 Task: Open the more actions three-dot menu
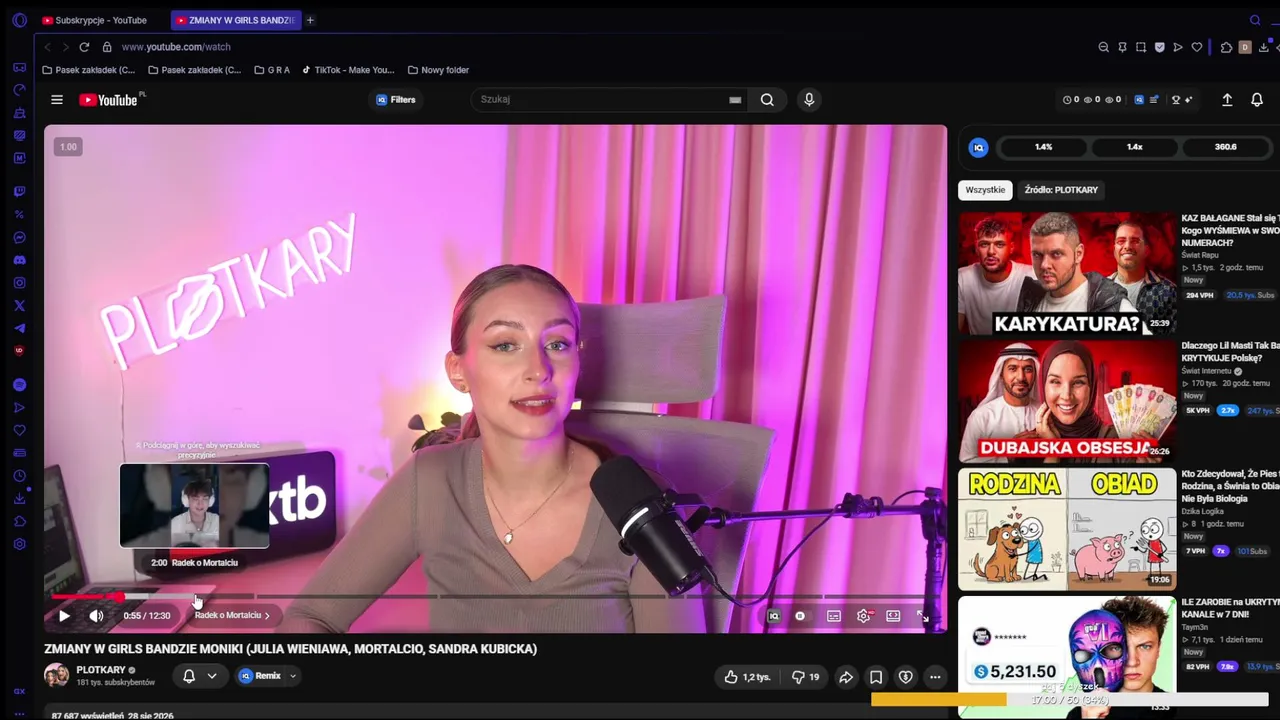click(935, 677)
